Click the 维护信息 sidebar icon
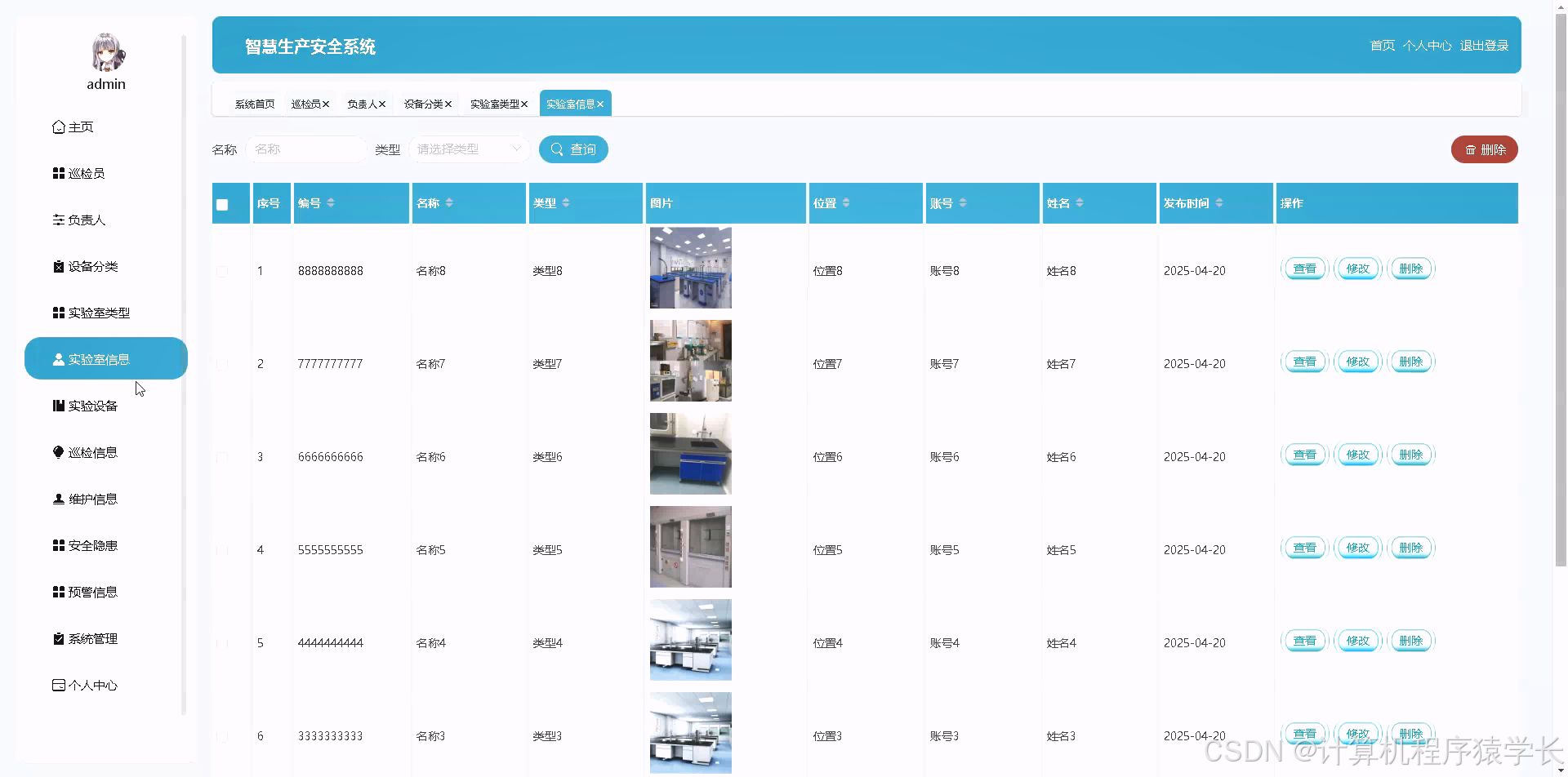 pos(58,499)
